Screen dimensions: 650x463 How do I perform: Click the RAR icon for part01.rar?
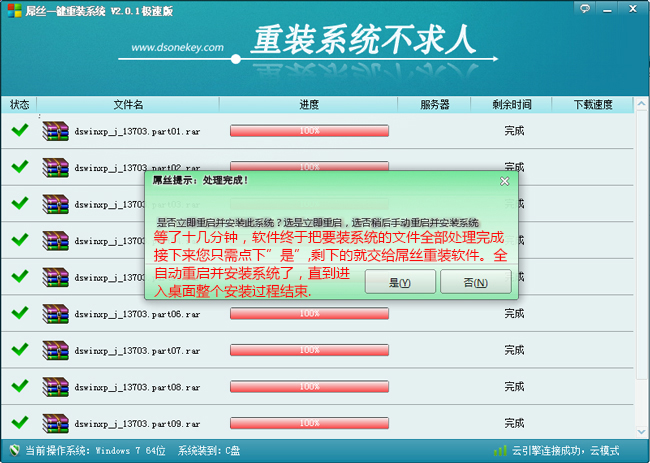[x=55, y=131]
